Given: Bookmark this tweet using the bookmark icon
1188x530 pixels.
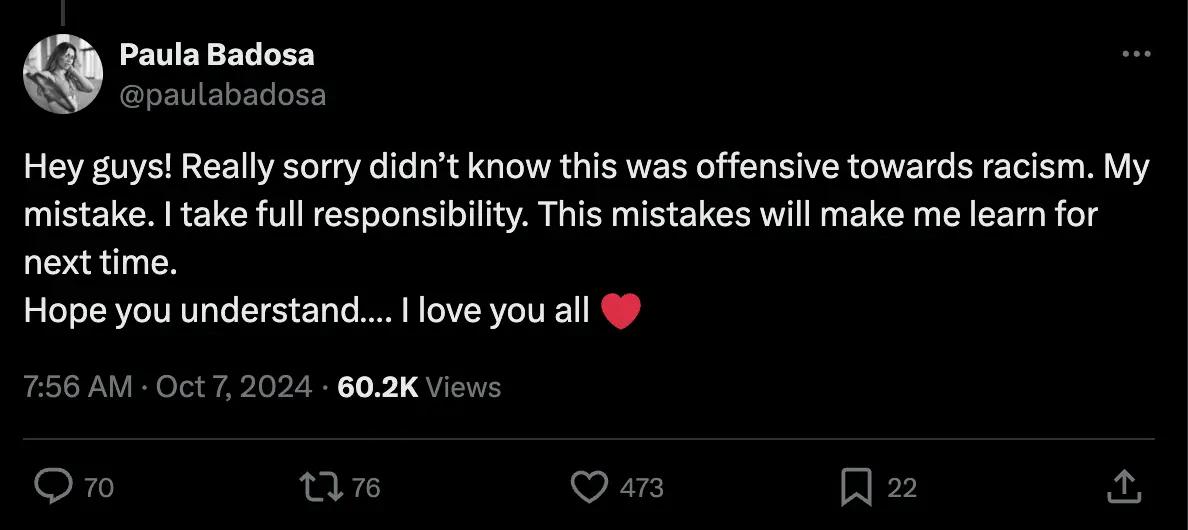Looking at the screenshot, I should click(856, 487).
